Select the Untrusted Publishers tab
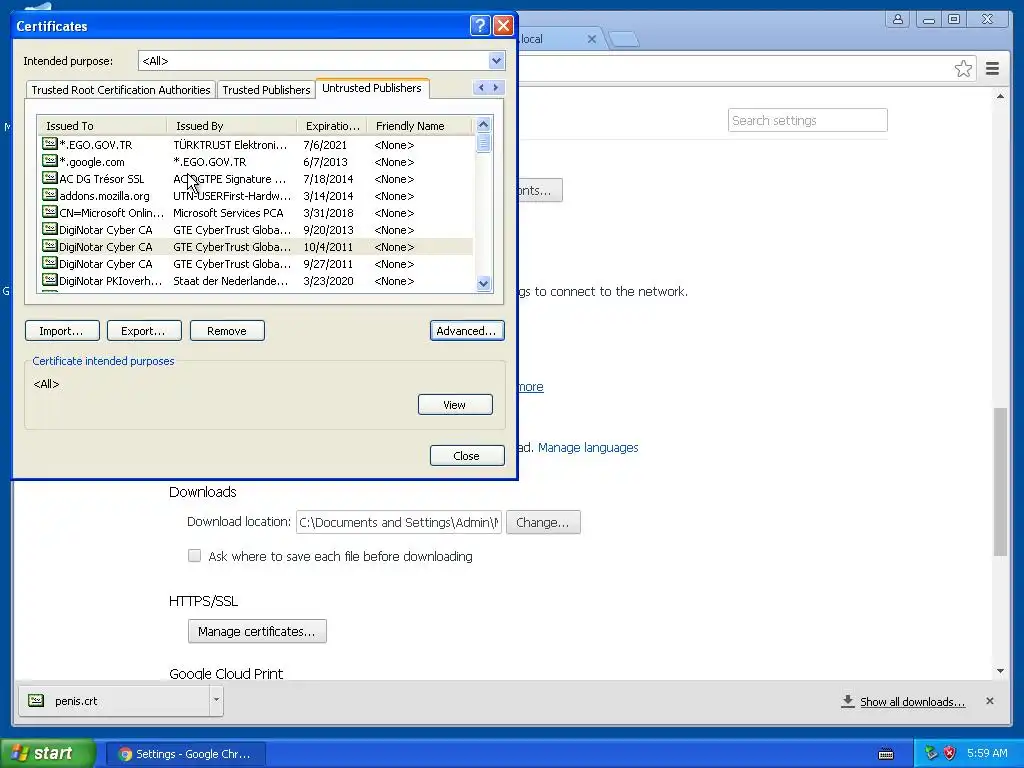This screenshot has height=768, width=1024. [372, 88]
